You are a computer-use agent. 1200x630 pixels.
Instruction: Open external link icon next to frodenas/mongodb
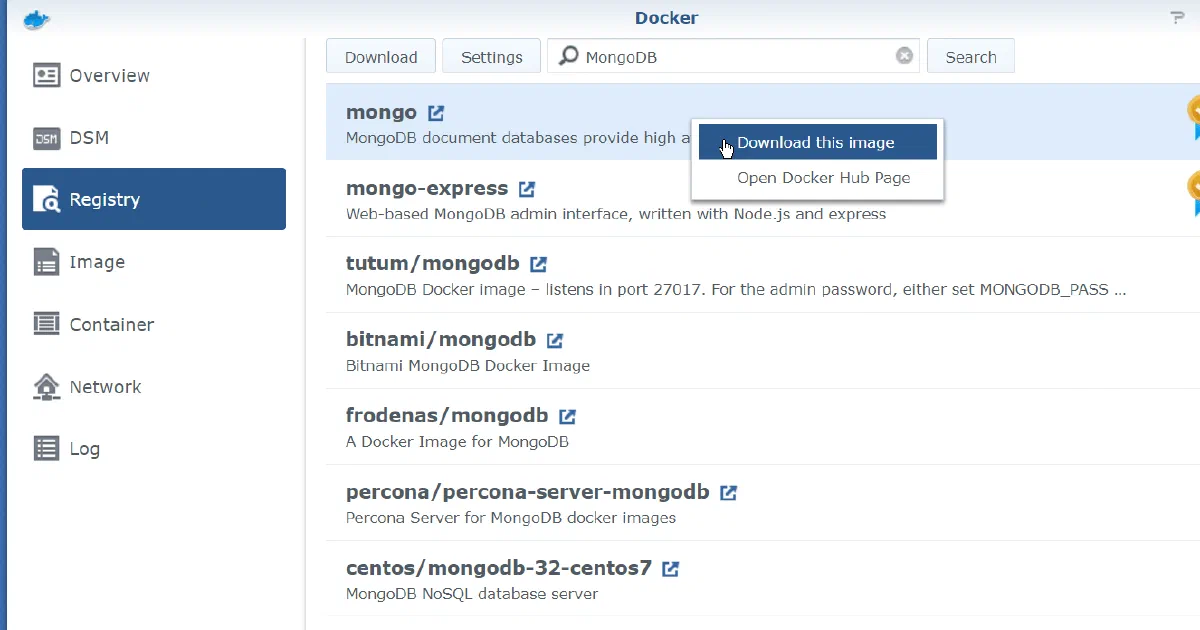(567, 416)
